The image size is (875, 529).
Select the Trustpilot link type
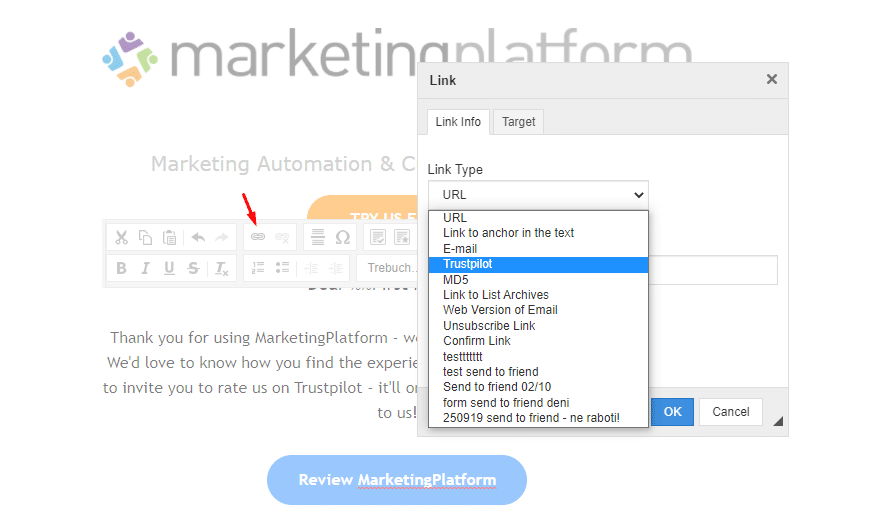tap(538, 264)
